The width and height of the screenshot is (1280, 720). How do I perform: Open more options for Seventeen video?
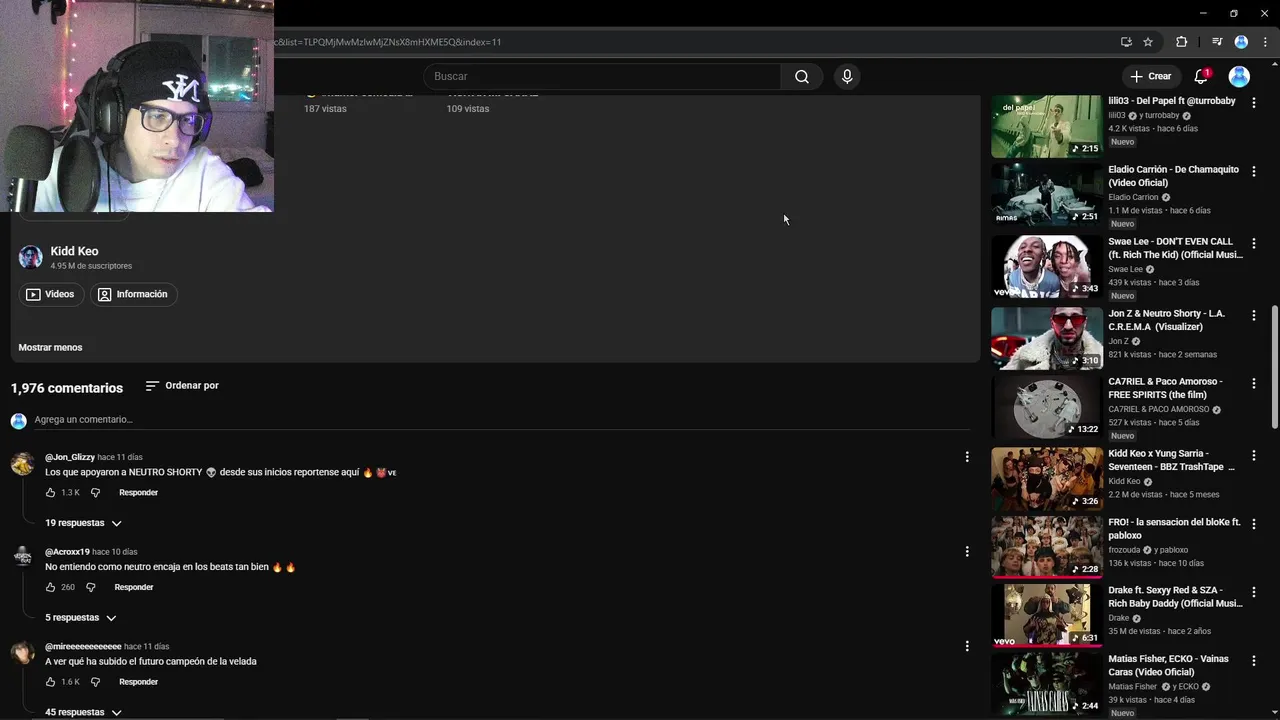(1254, 455)
